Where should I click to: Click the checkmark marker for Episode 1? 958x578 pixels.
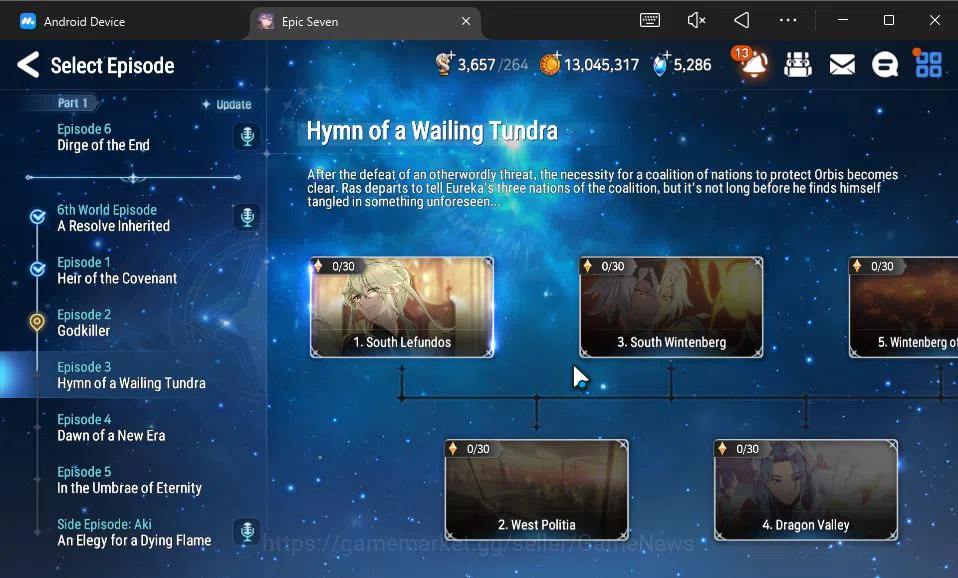(x=37, y=269)
